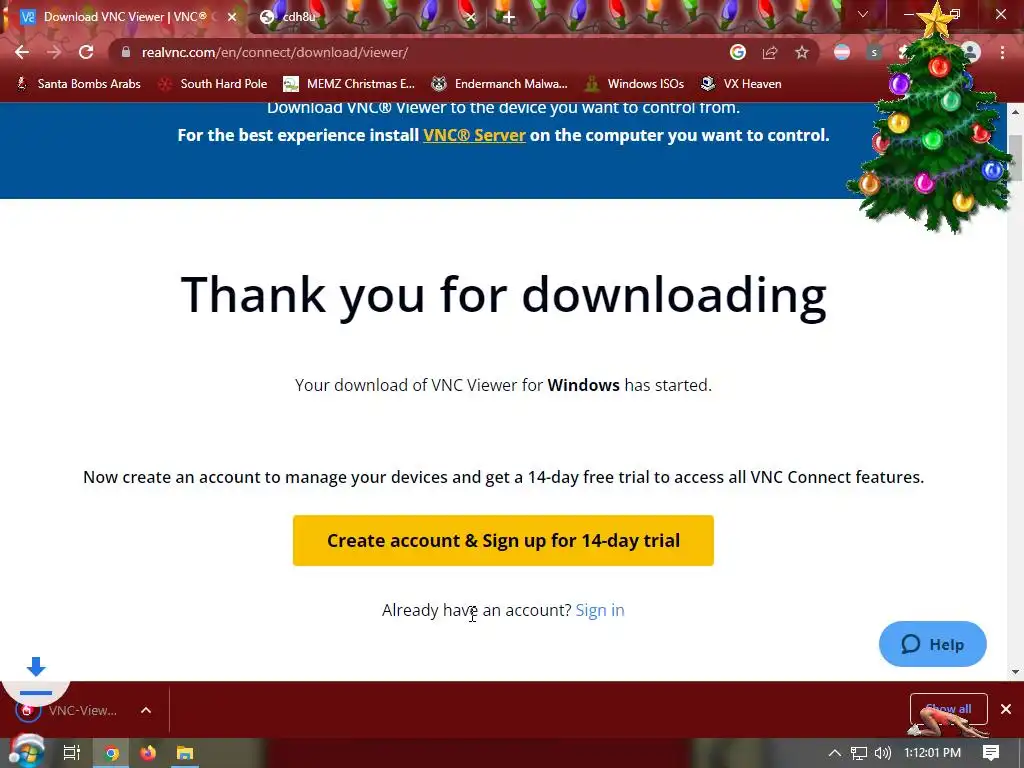
Task: Bookmark this tab with star icon
Action: [802, 52]
